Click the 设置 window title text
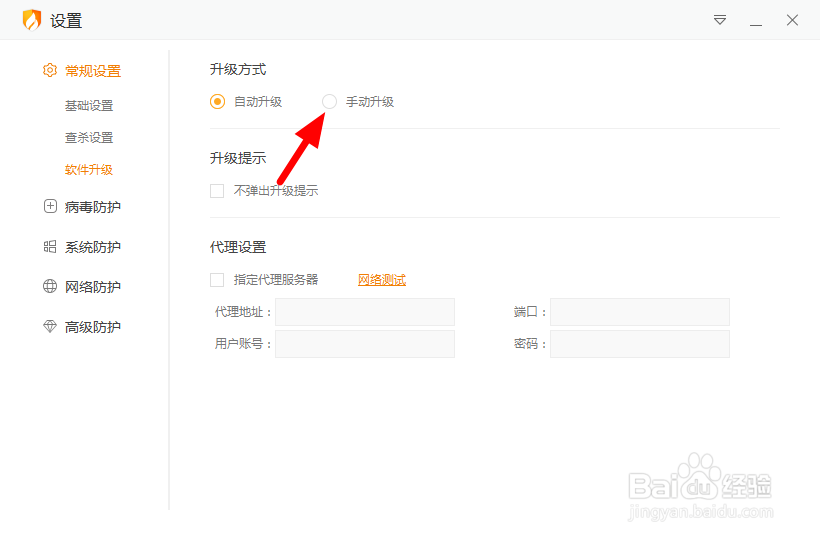The height and width of the screenshot is (540, 820). 66,21
